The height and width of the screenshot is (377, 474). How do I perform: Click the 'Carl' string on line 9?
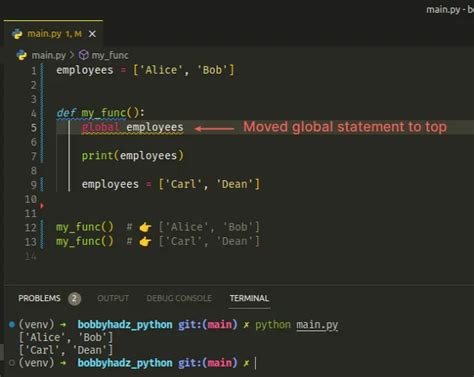[183, 184]
